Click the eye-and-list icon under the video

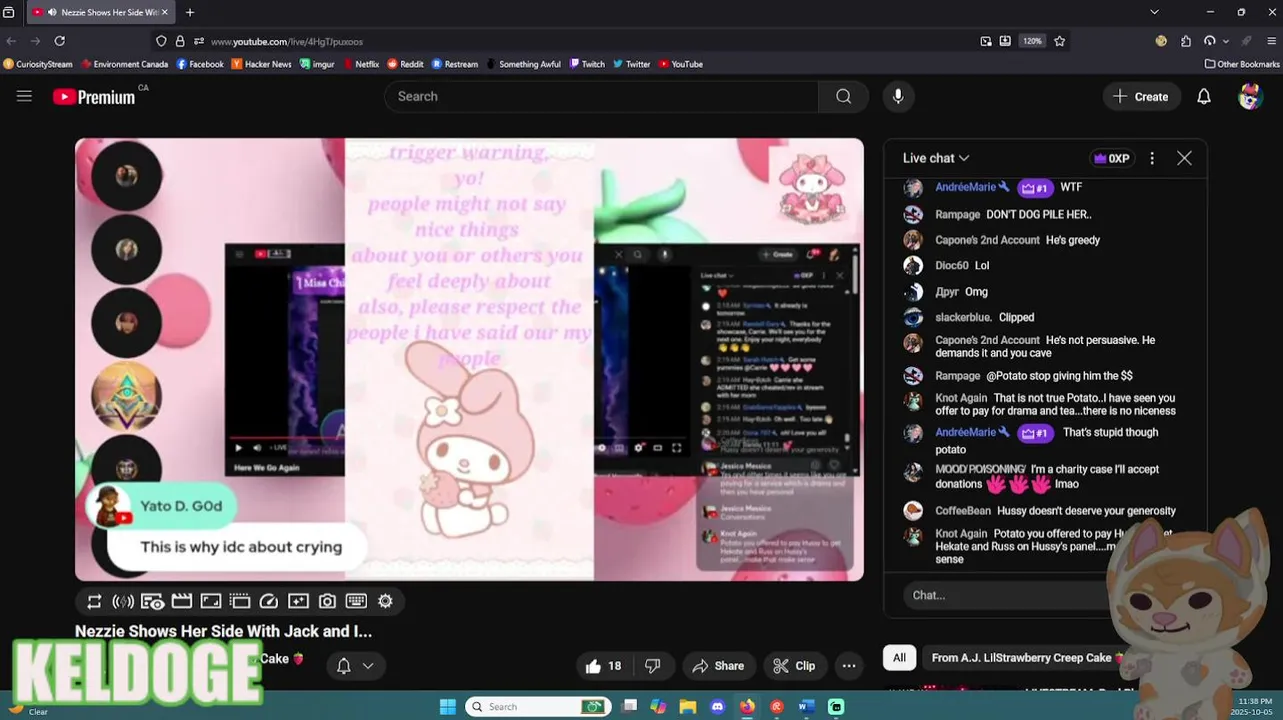(x=152, y=601)
